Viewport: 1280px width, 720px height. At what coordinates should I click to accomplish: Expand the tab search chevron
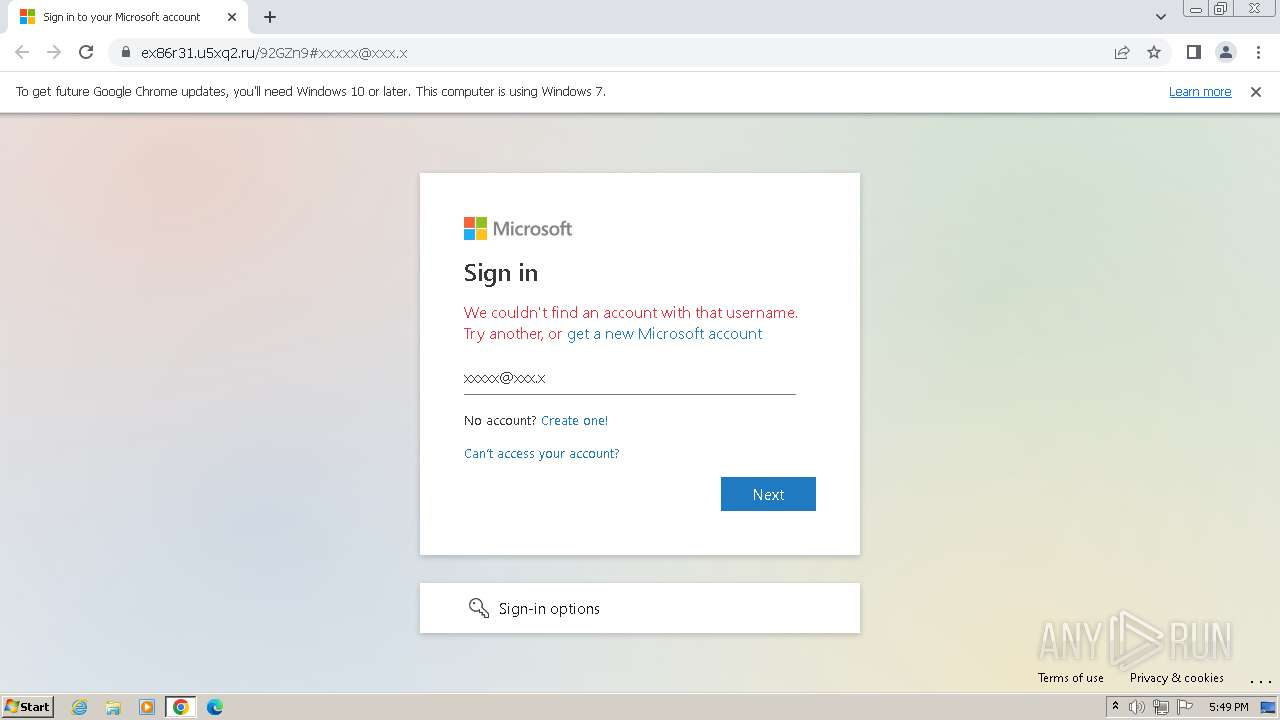(x=1160, y=17)
